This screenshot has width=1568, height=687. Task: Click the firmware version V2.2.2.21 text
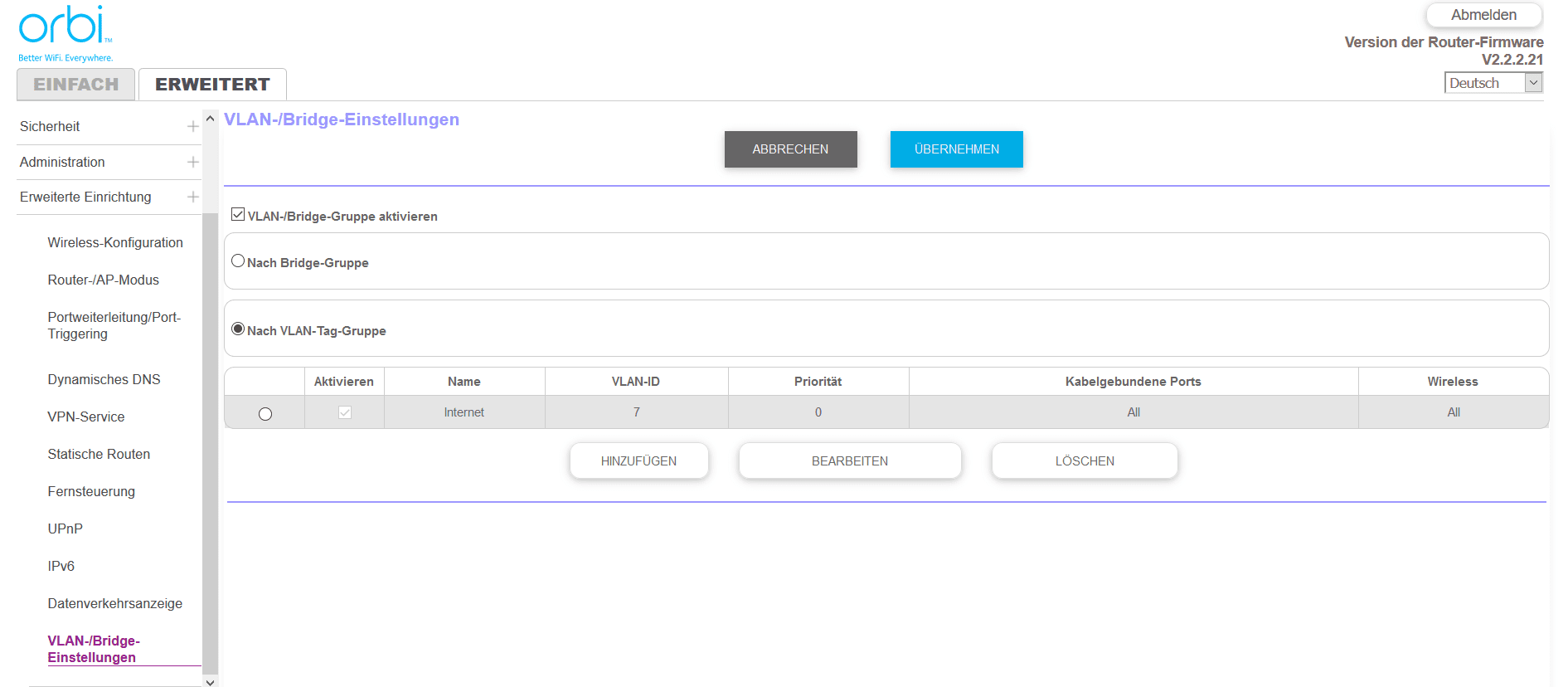tap(1512, 60)
